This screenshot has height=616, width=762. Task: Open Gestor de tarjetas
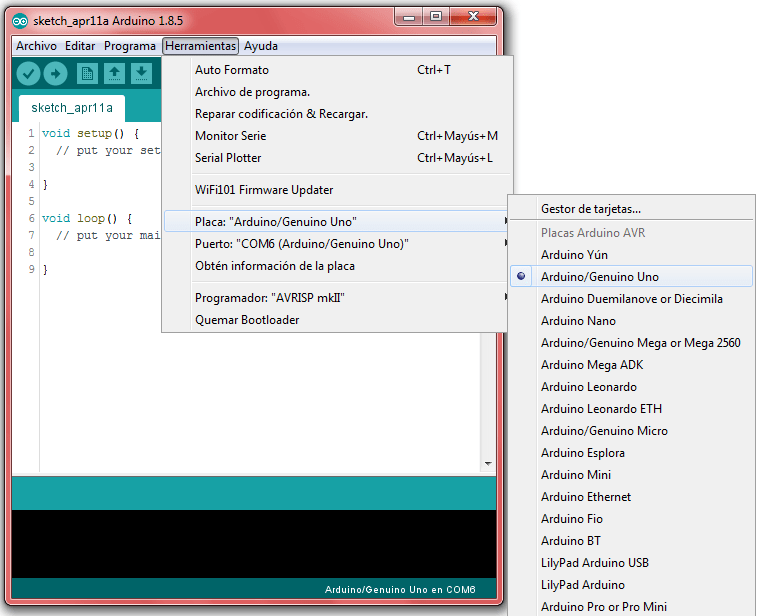point(590,209)
